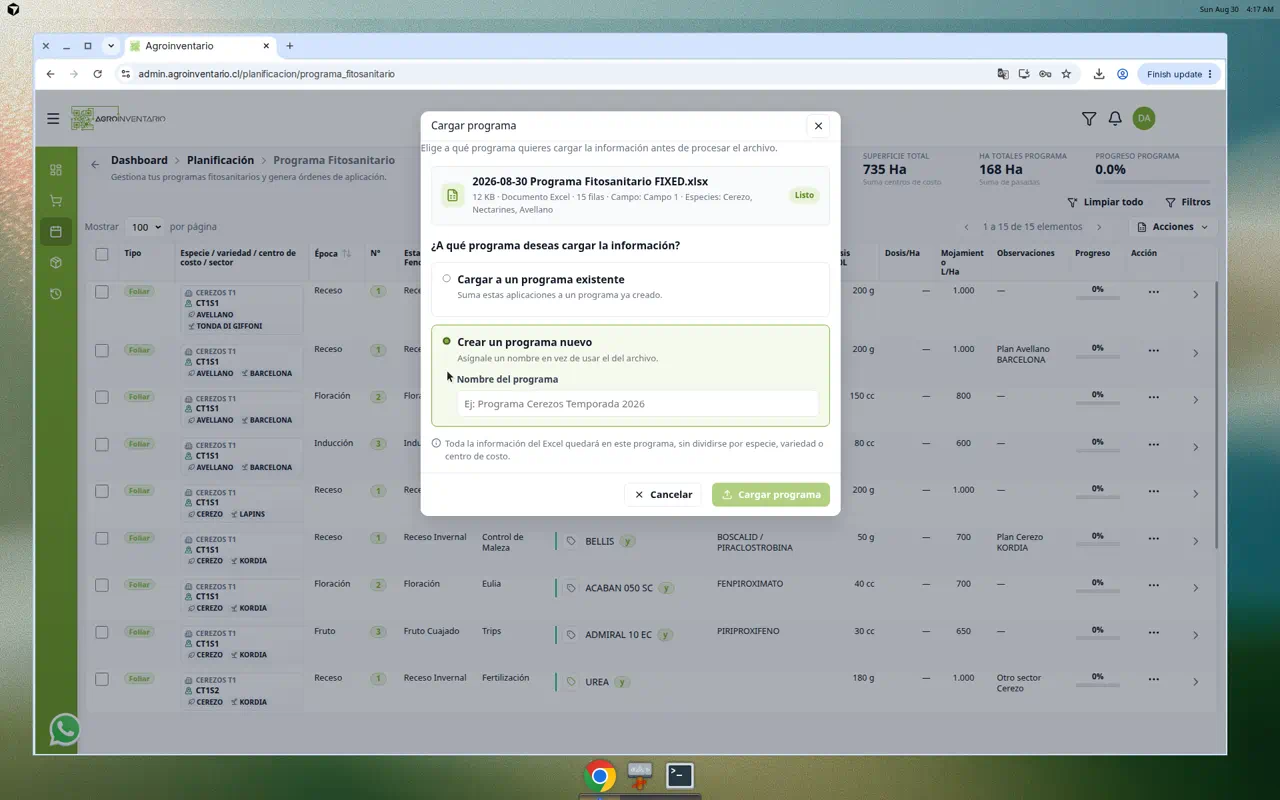
Task: Open Terminal from the dock
Action: [680, 775]
